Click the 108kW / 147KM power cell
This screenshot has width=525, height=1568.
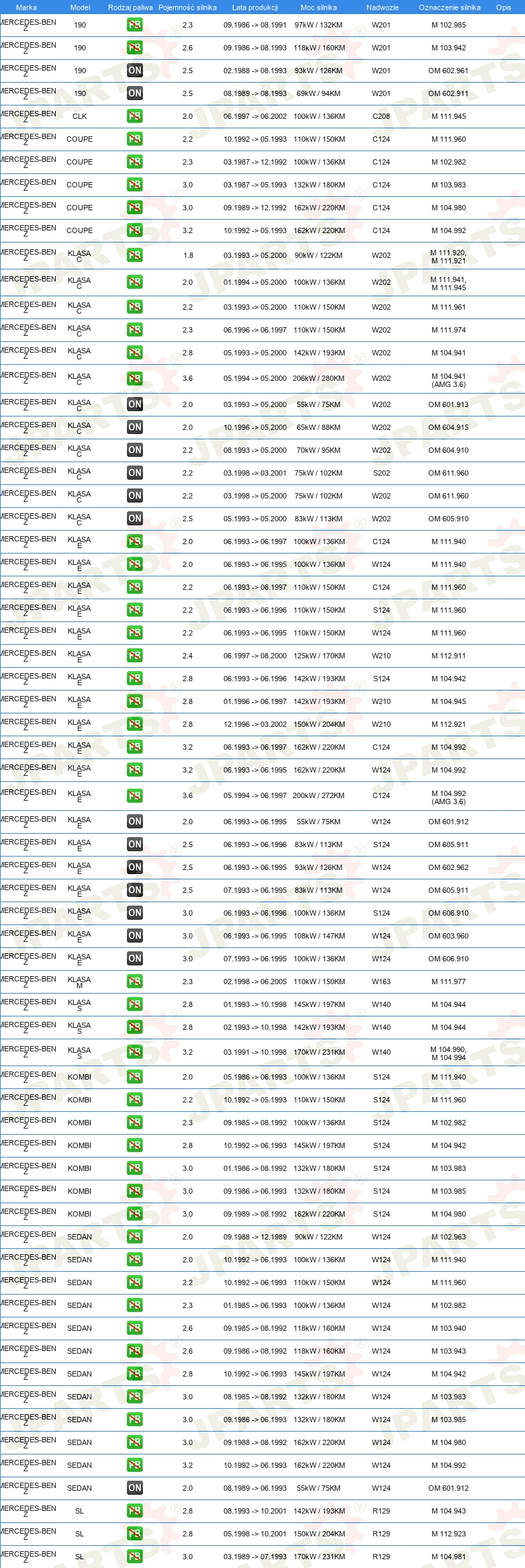pos(319,936)
